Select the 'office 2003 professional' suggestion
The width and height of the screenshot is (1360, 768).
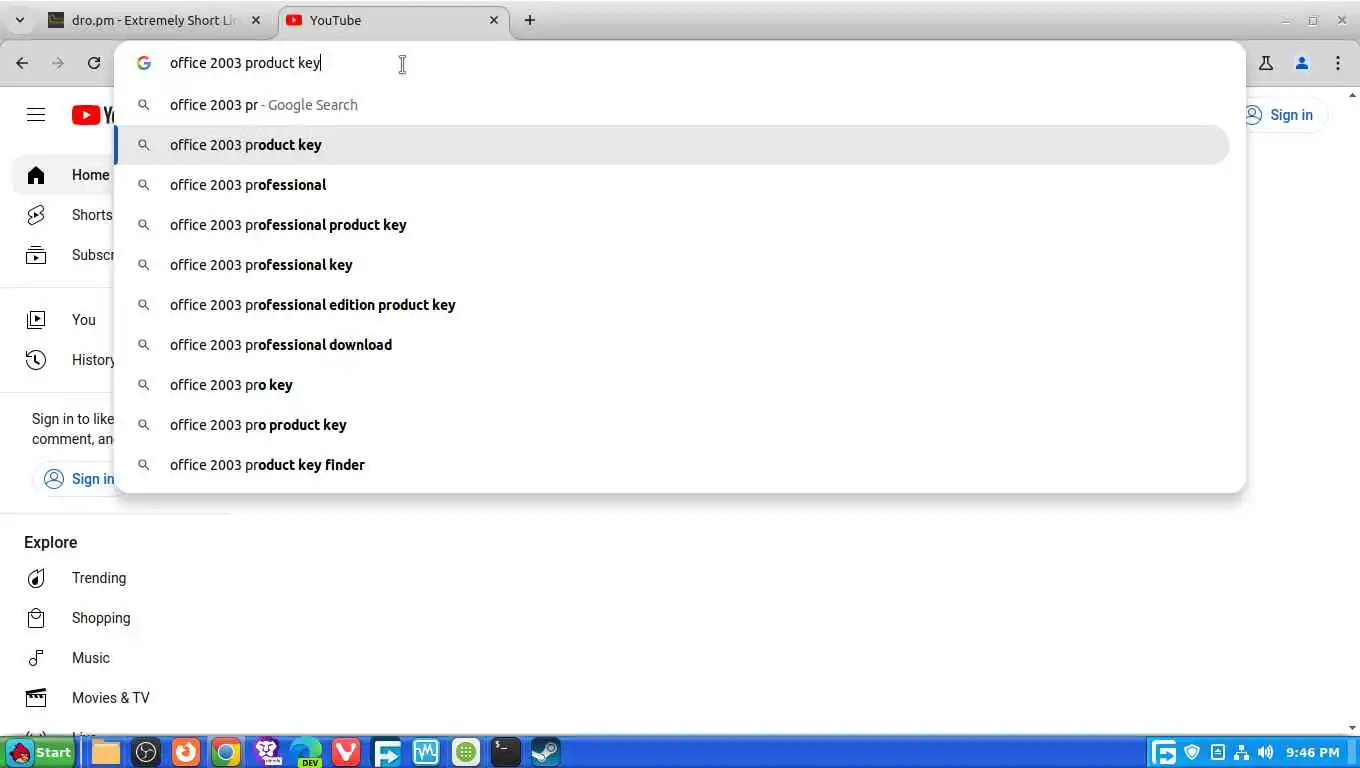[672, 185]
